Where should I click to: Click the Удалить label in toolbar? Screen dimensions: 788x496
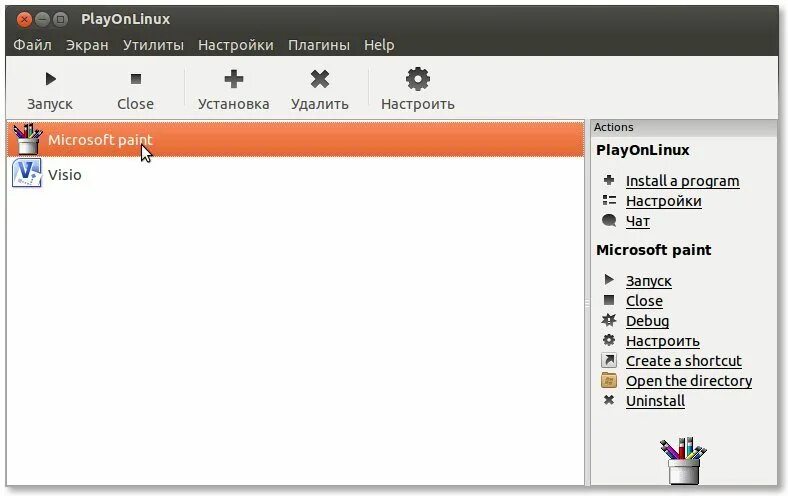[320, 104]
